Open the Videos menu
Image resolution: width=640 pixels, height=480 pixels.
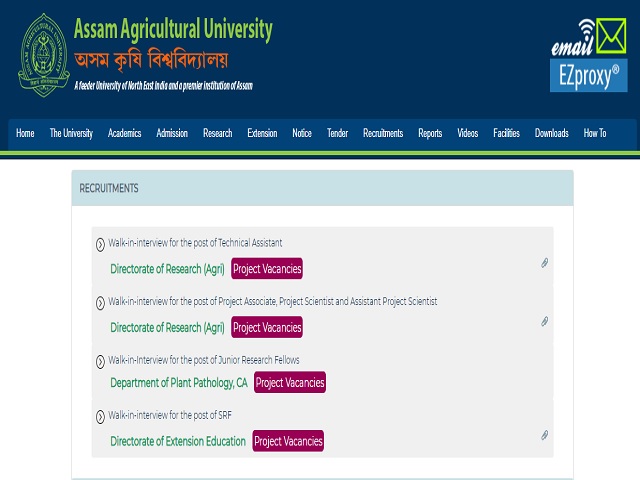tap(468, 133)
